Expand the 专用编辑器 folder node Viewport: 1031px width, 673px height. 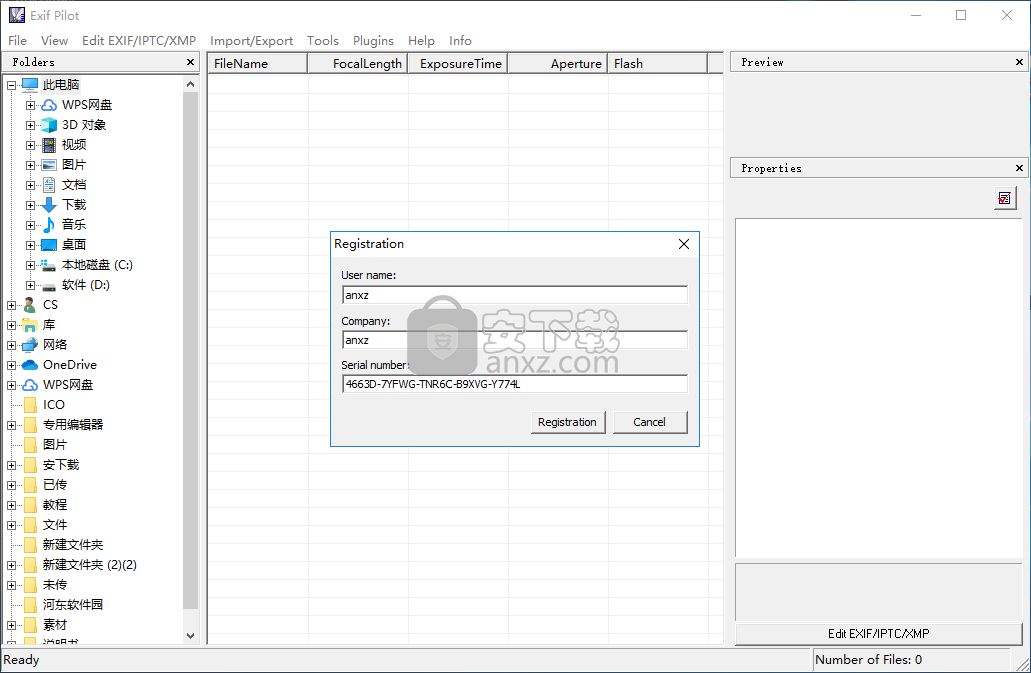click(11, 425)
